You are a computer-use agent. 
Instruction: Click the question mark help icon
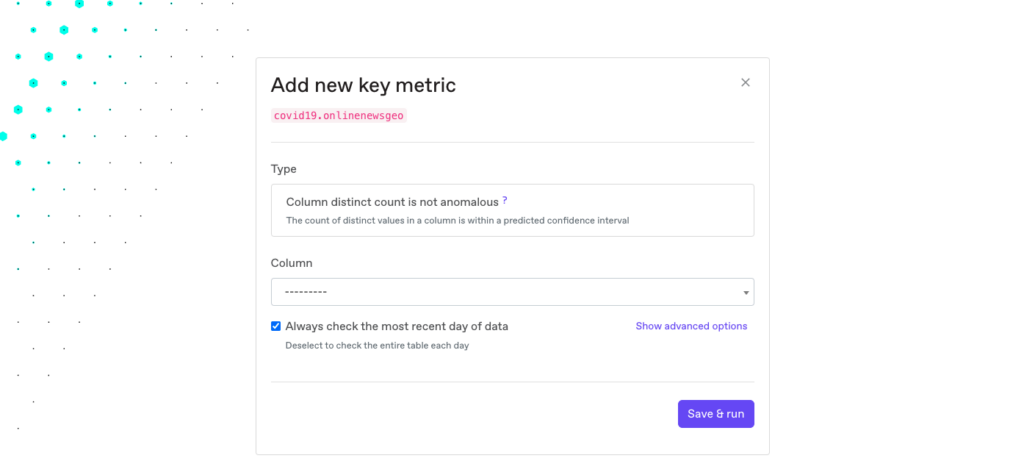point(505,200)
